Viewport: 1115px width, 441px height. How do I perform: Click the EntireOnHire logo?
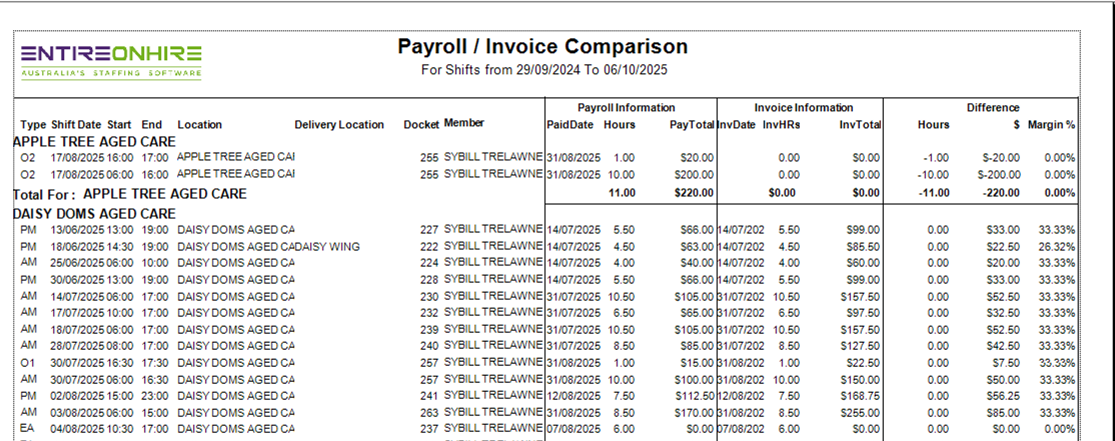(111, 59)
